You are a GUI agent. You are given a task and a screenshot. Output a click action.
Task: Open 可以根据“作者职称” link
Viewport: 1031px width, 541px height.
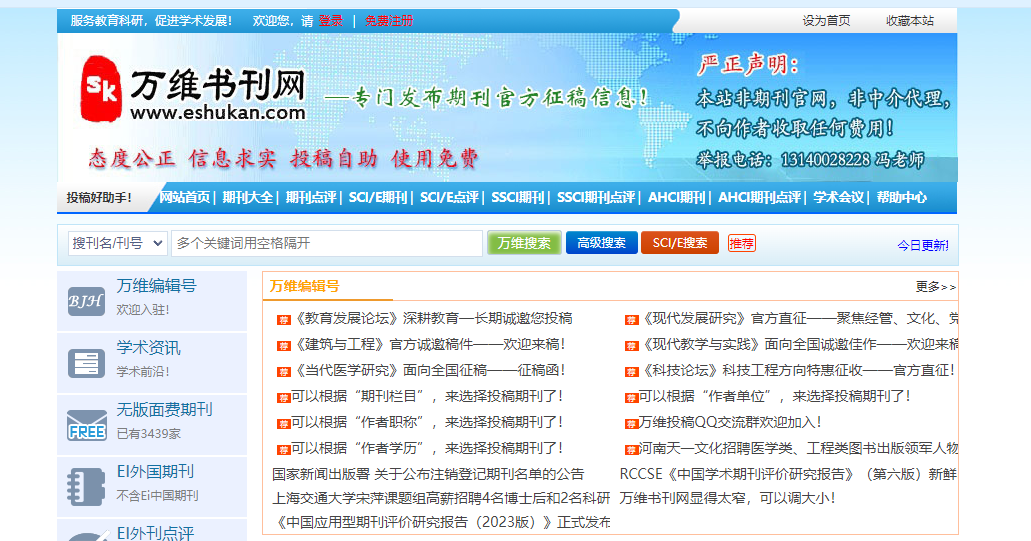coord(427,422)
